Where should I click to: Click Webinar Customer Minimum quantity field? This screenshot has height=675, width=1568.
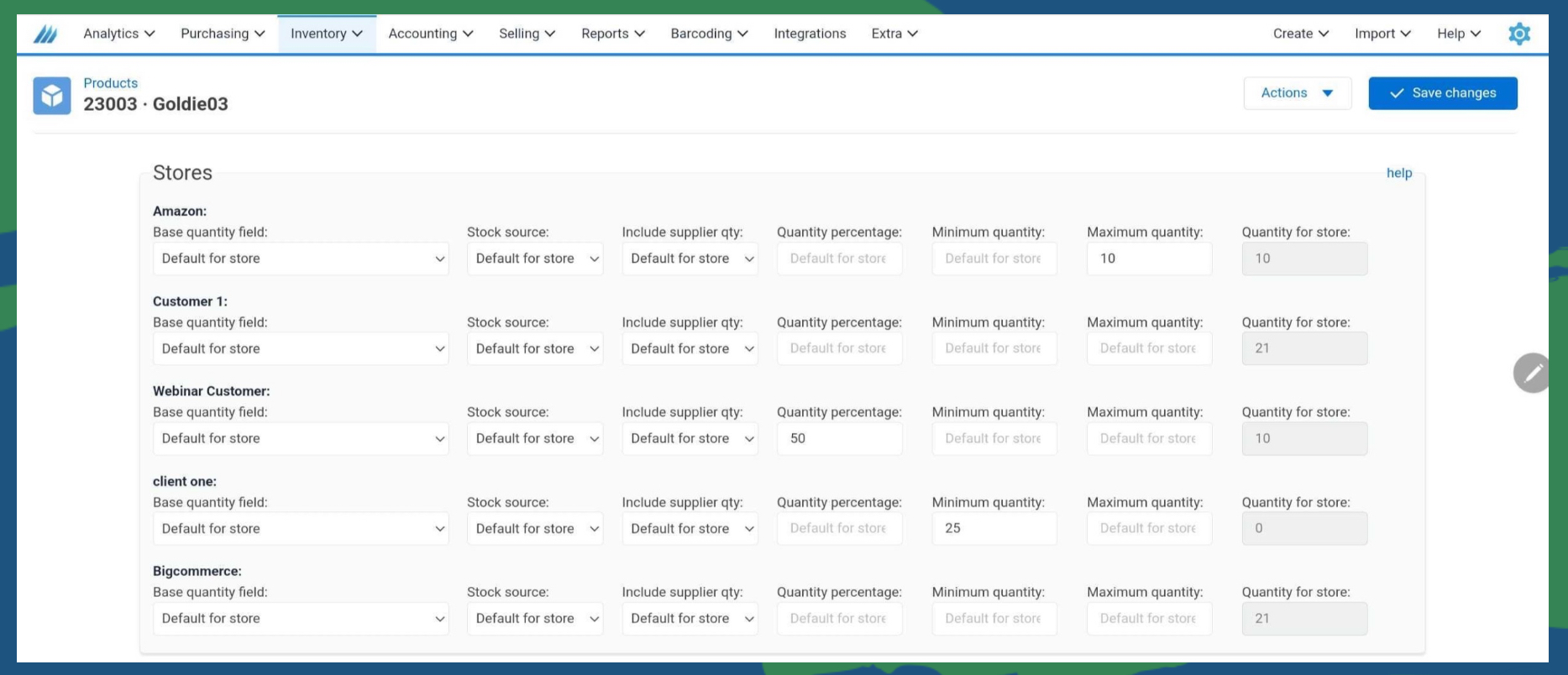(994, 438)
